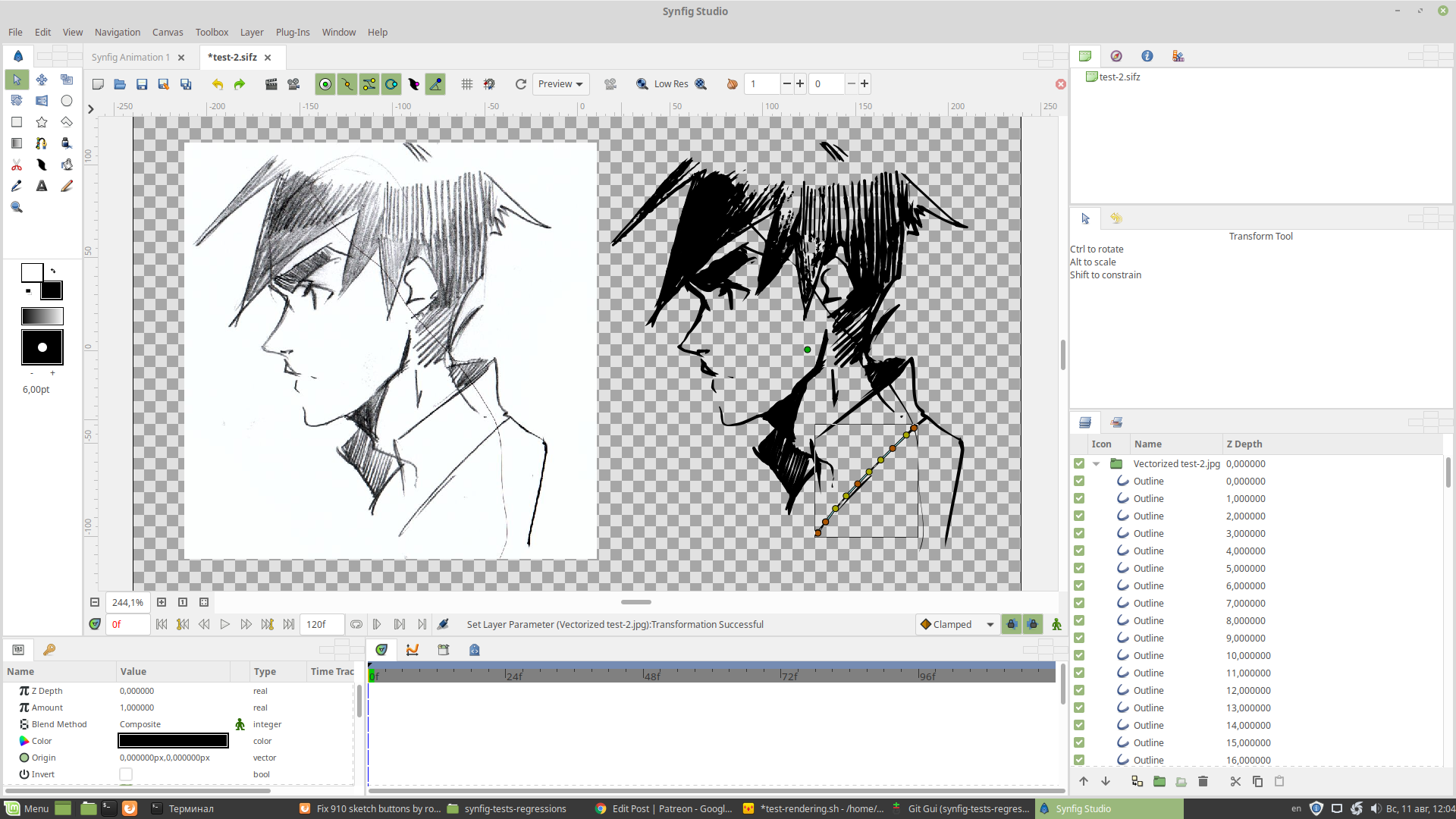This screenshot has width=1456, height=819.
Task: Select the eyedropper color picker tool
Action: coord(17,186)
